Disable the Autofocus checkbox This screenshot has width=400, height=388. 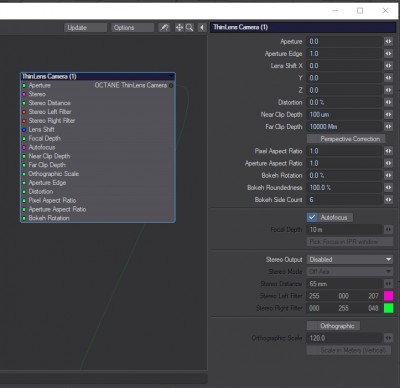[x=312, y=217]
